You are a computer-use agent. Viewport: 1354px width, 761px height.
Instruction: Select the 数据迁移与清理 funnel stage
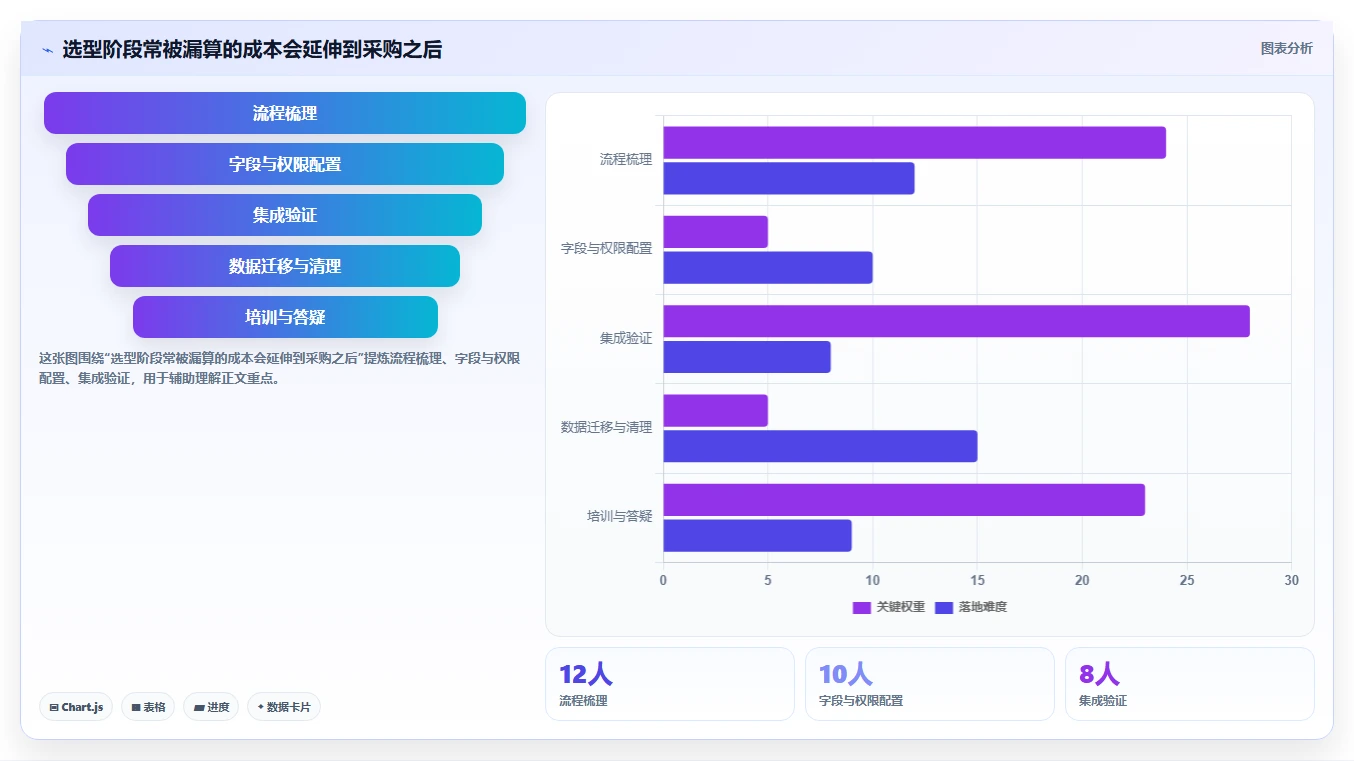coord(285,266)
